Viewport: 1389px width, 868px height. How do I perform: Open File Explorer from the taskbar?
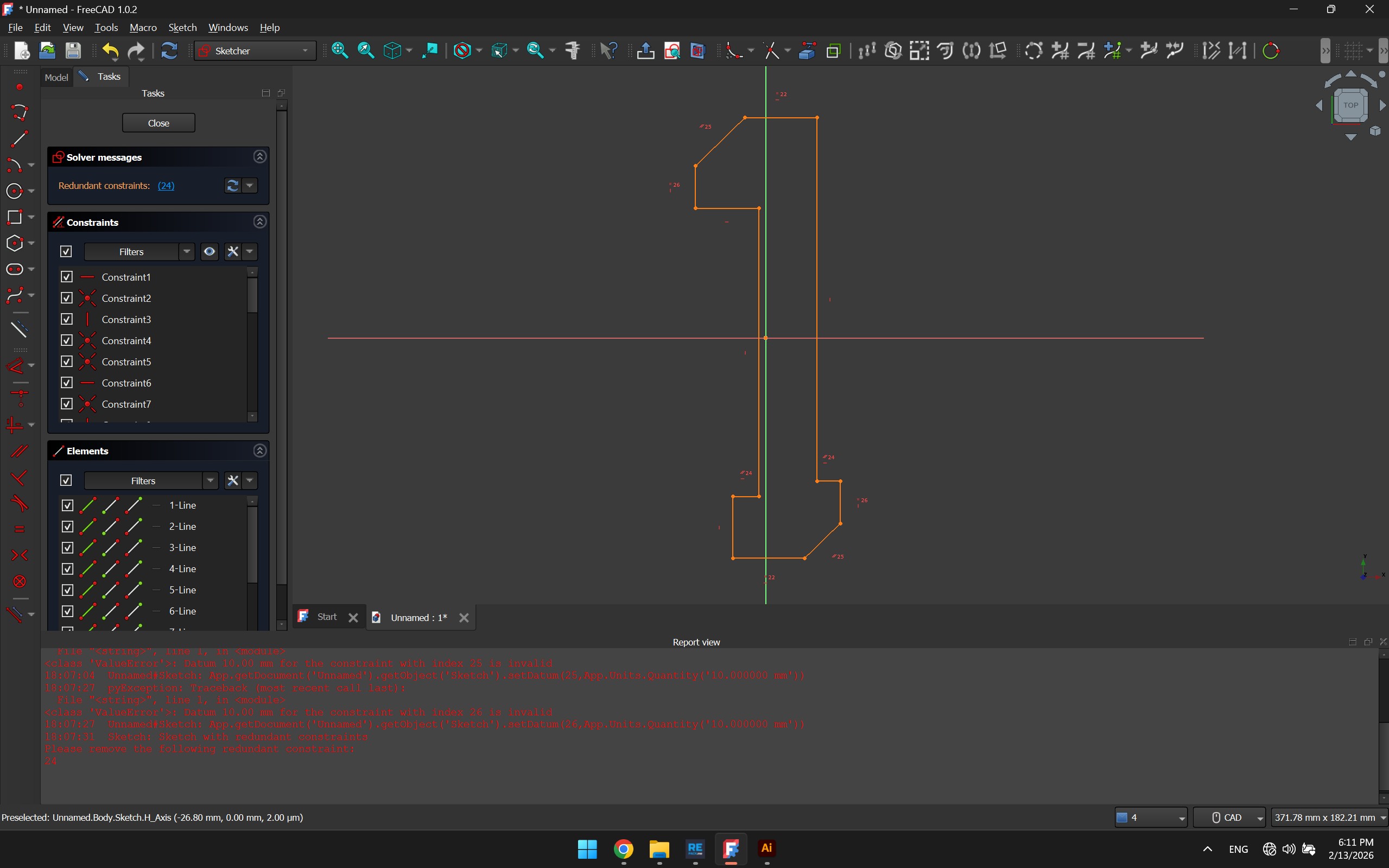coord(659,848)
